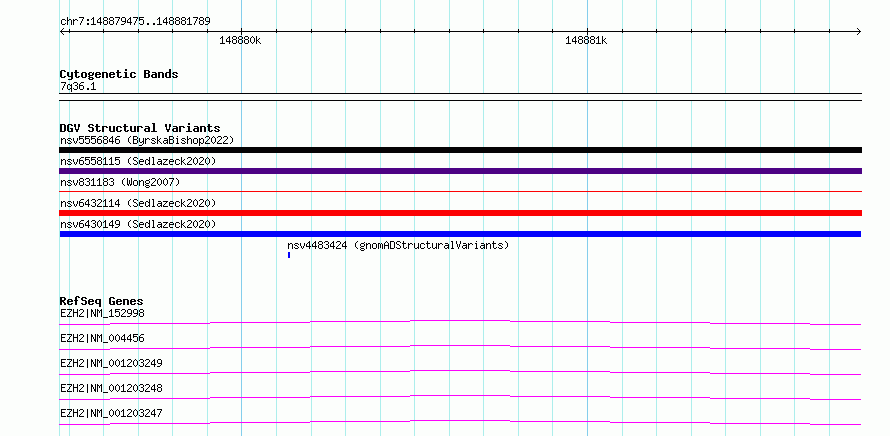Click the RefSeq Genes track title
The height and width of the screenshot is (436, 890).
point(102,301)
